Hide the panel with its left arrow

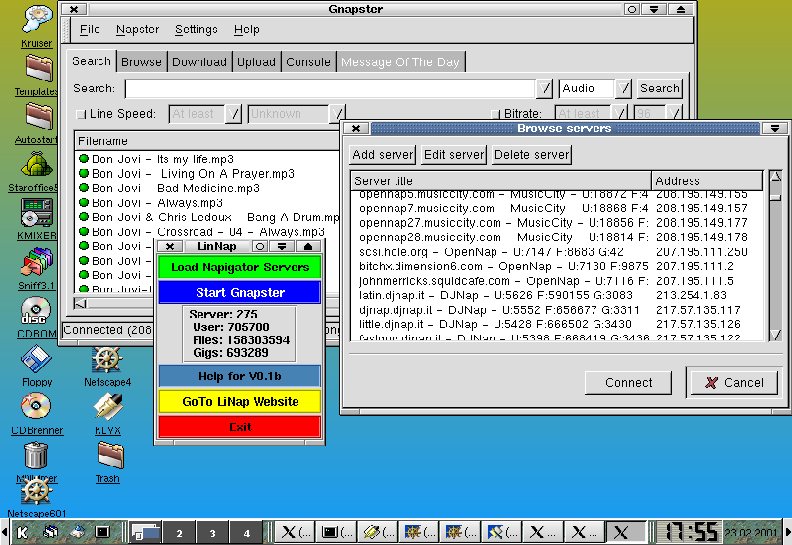[x=4, y=532]
